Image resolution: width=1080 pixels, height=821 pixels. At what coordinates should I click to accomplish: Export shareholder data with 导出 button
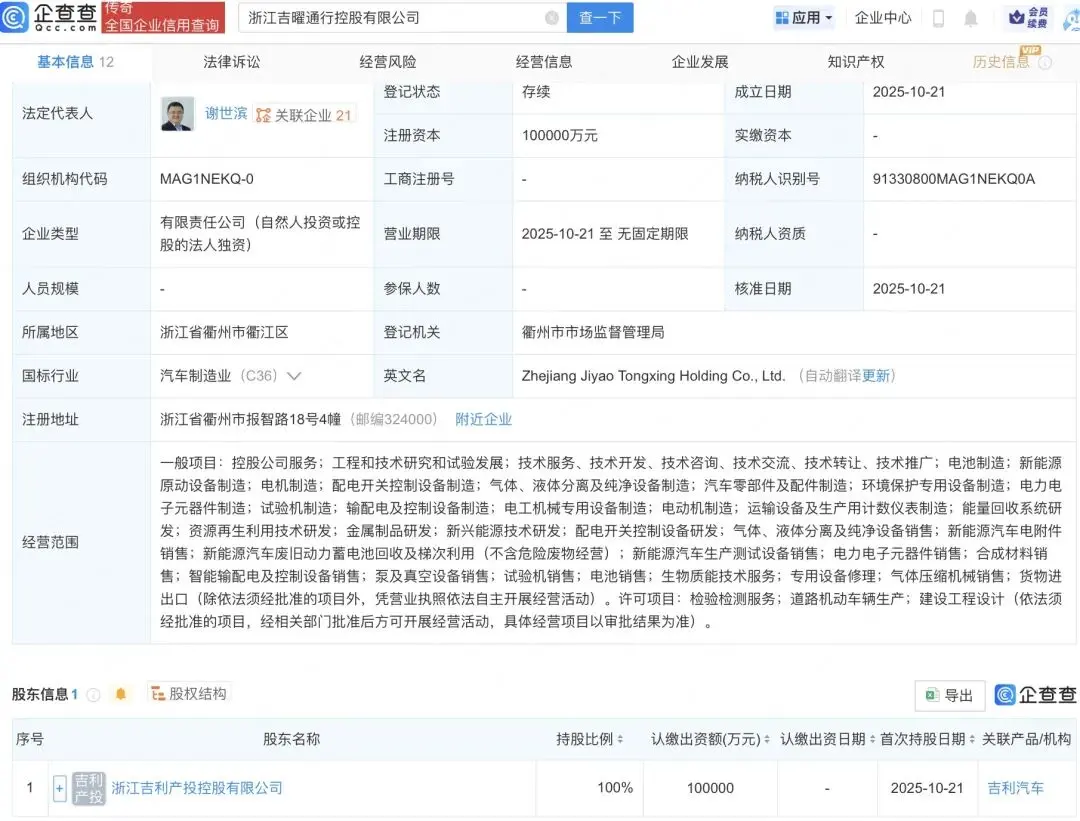click(x=949, y=695)
